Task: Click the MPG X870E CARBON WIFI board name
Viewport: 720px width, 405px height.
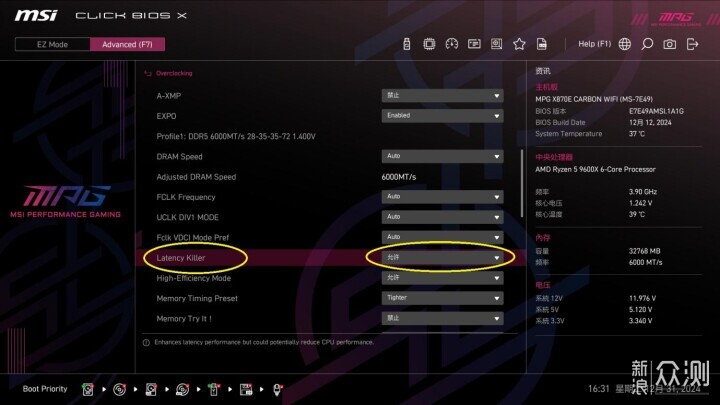Action: [x=594, y=99]
